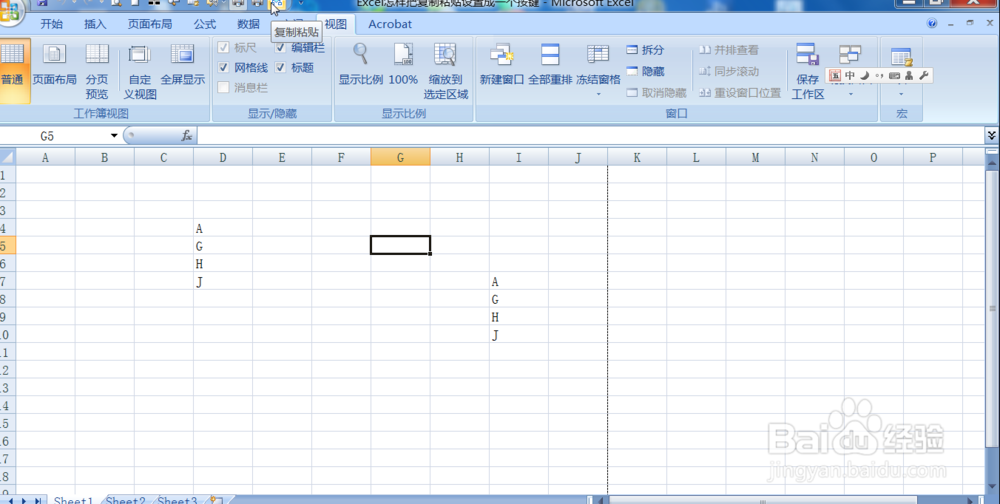Image resolution: width=1000 pixels, height=504 pixels.
Task: Open the Name Box dropdown arrow
Action: (114, 136)
